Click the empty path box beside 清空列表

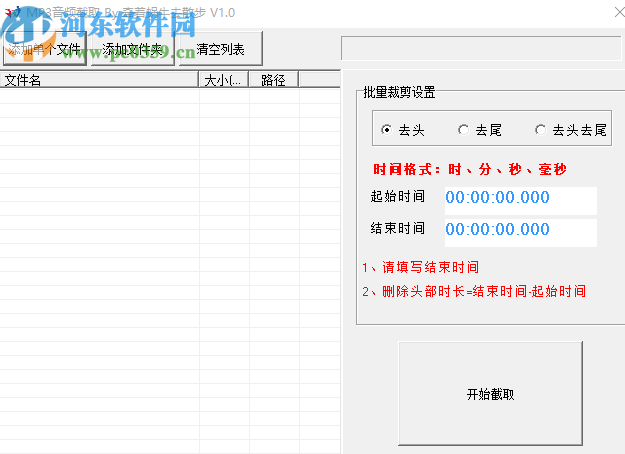pos(481,48)
